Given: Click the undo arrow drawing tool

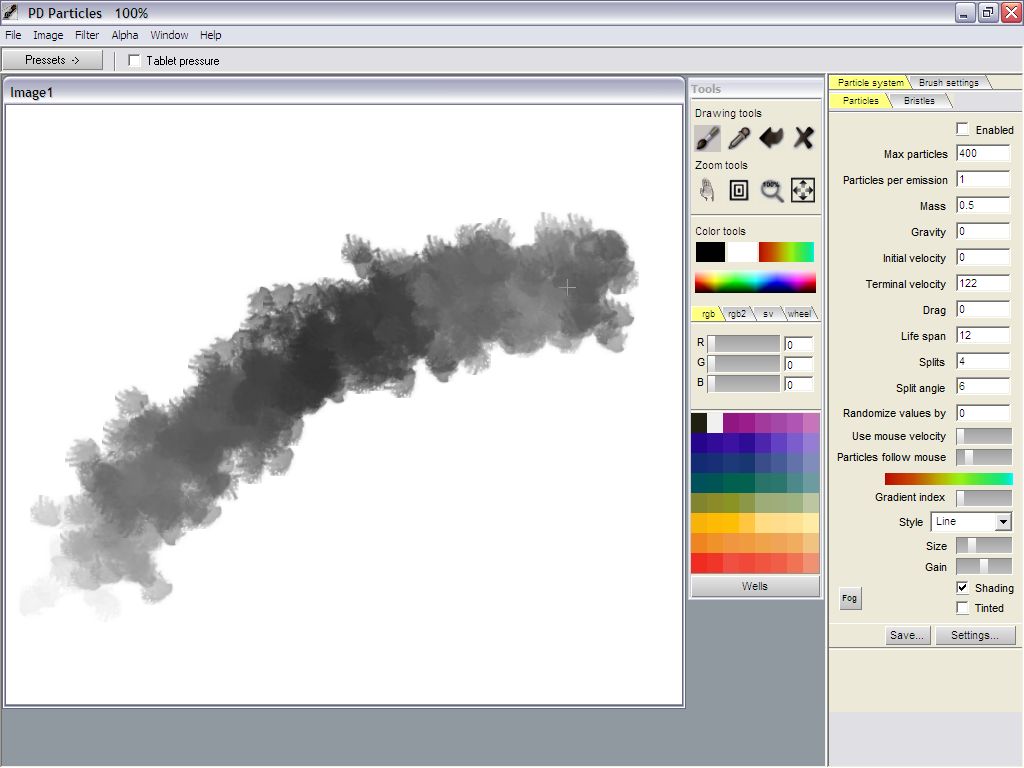Looking at the screenshot, I should tap(771, 138).
